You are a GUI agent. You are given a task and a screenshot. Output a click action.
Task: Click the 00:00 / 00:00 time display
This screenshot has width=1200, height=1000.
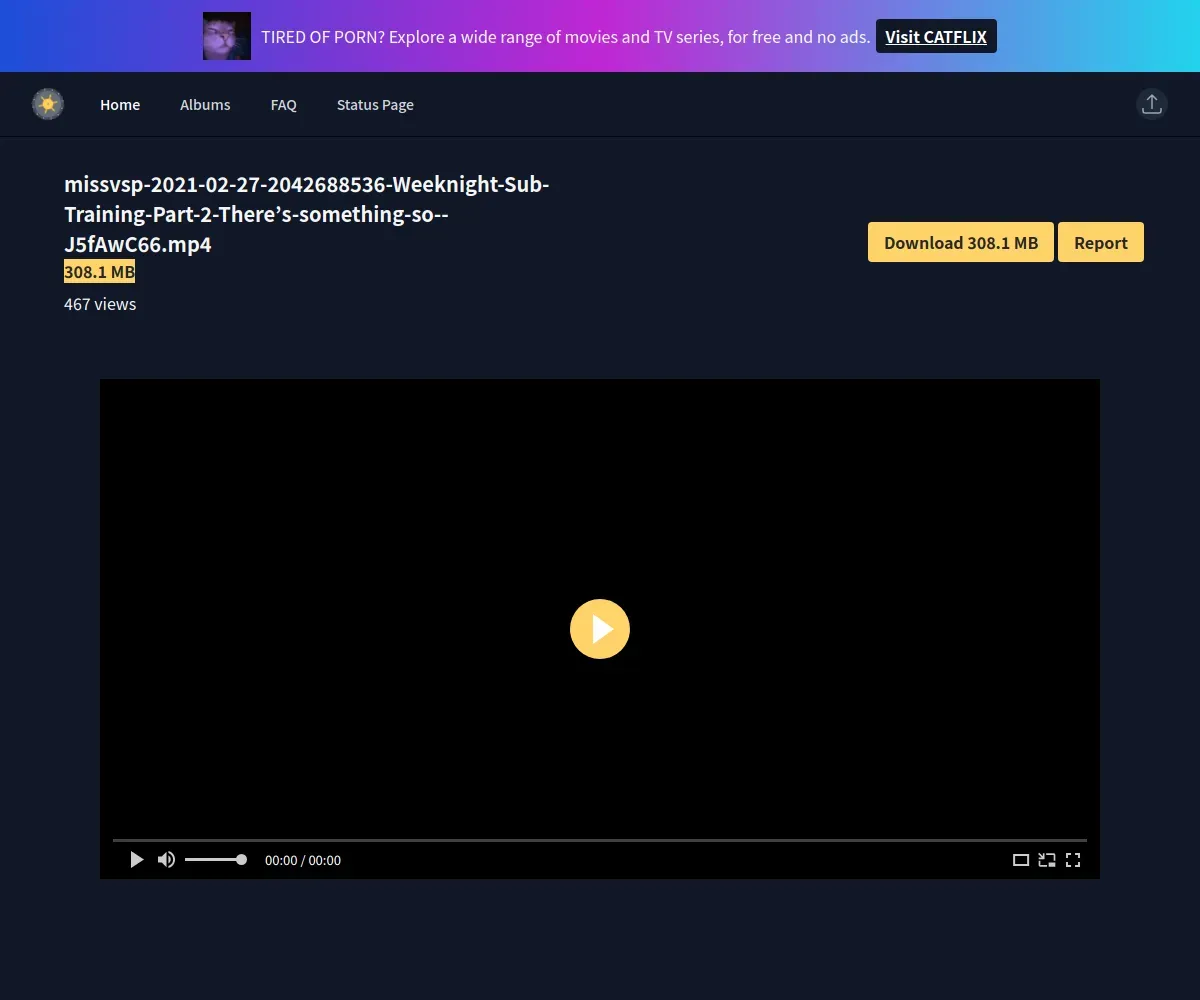(303, 860)
